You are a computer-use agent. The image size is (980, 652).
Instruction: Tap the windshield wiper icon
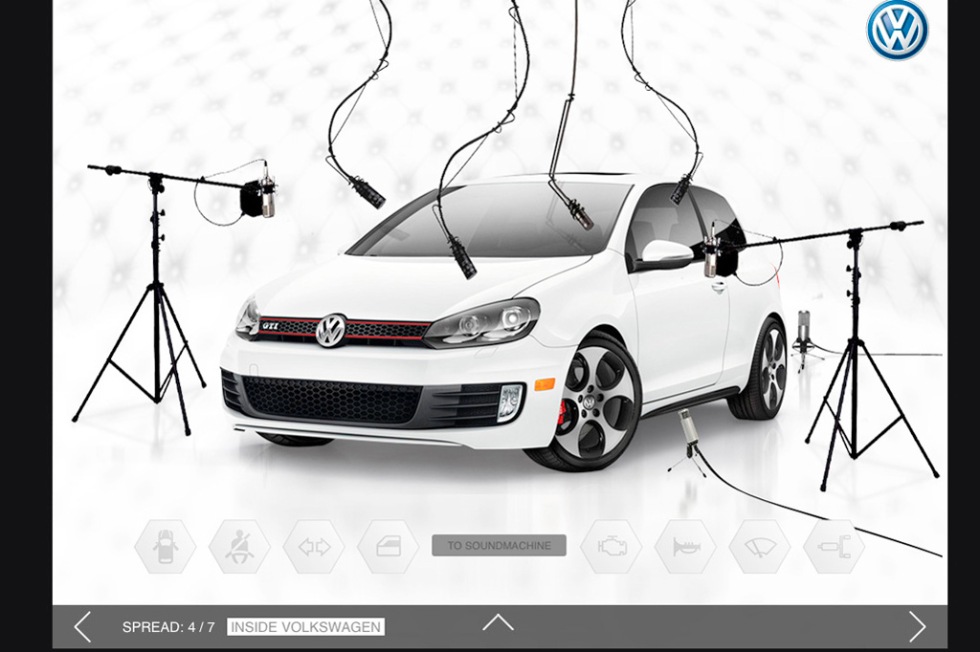point(759,547)
